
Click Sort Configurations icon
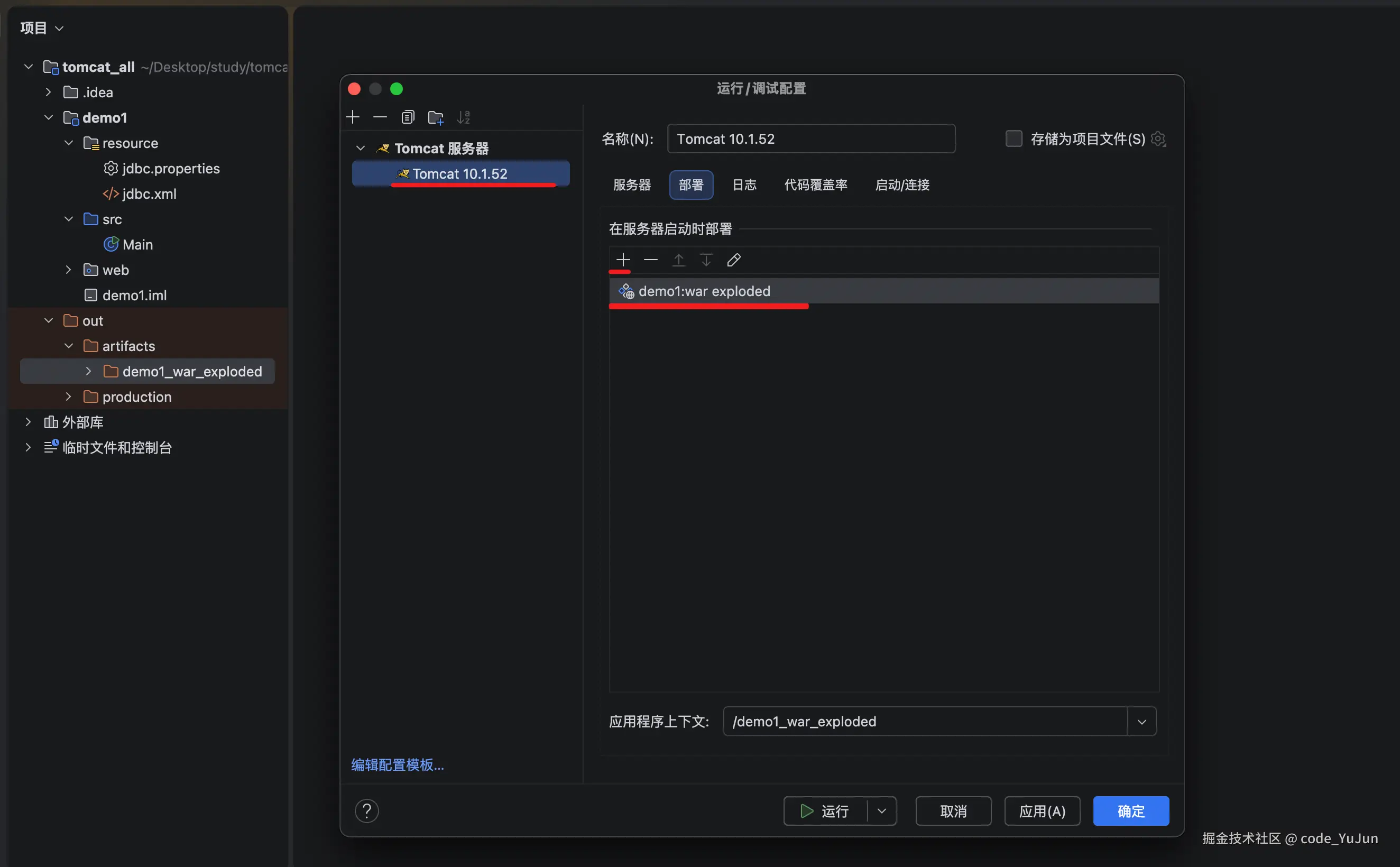(463, 117)
